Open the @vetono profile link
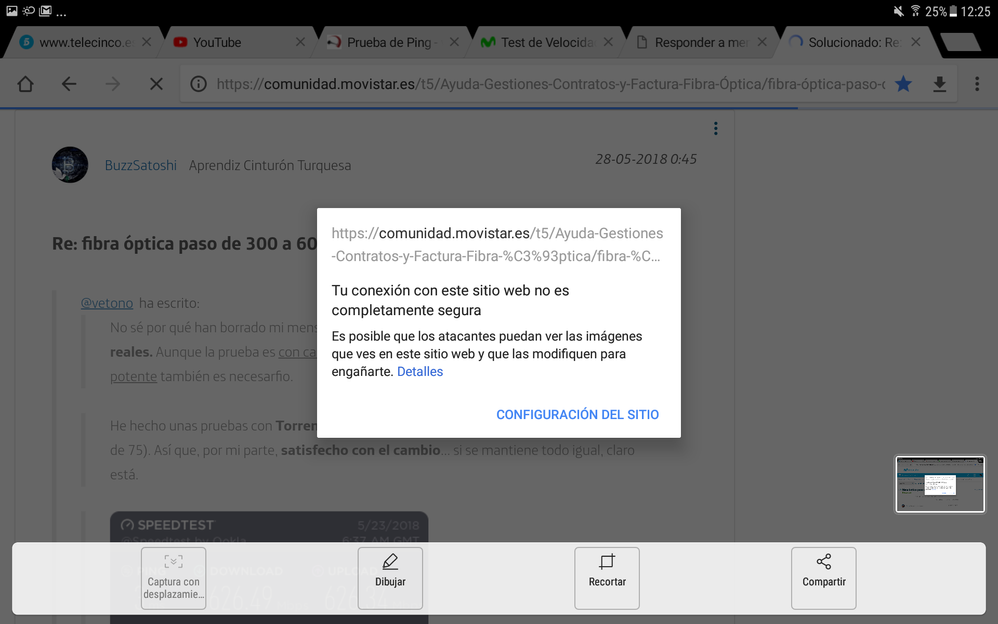998x624 pixels. (x=107, y=302)
